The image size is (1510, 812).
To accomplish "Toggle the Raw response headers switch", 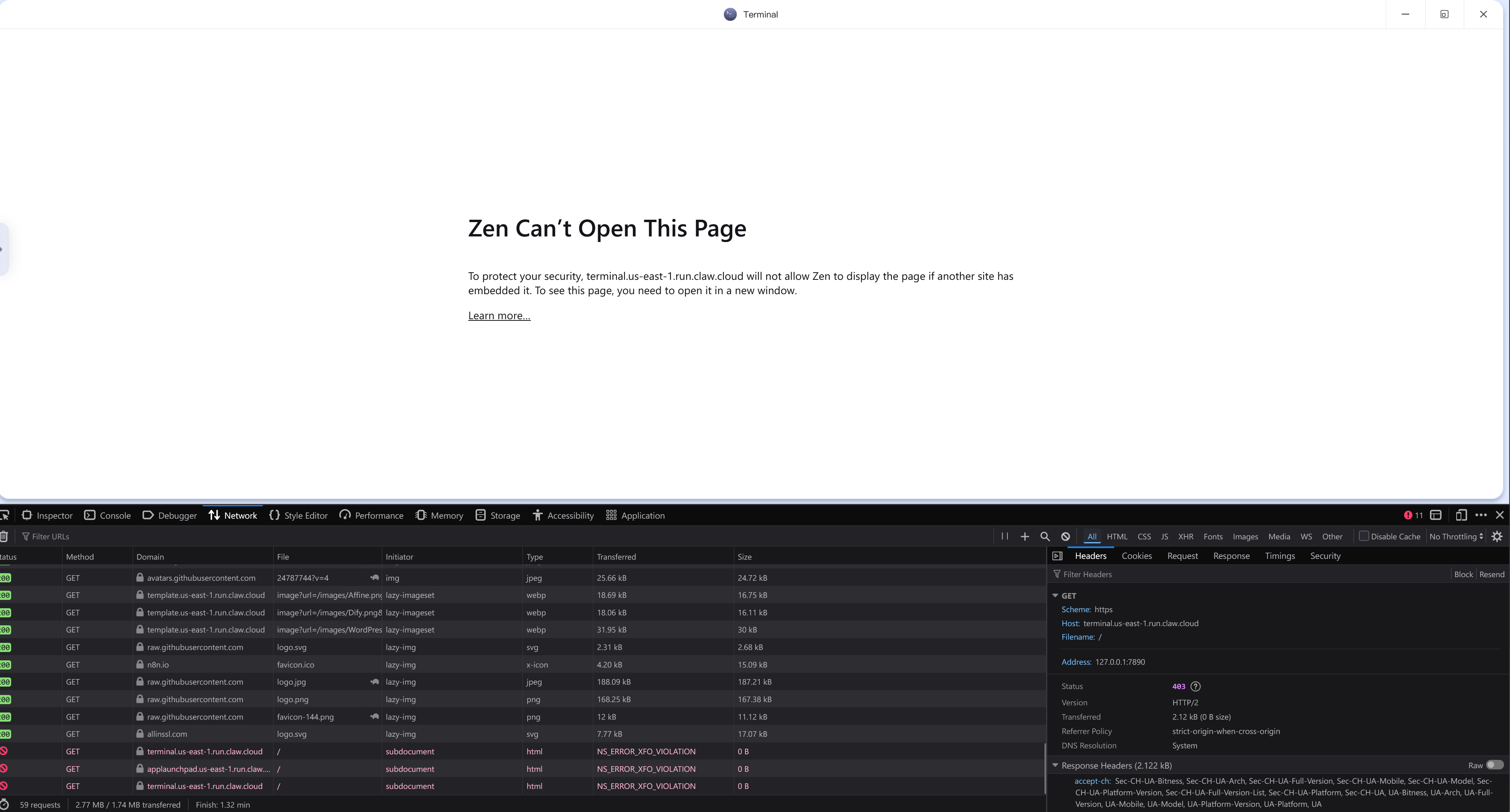I will point(1495,765).
